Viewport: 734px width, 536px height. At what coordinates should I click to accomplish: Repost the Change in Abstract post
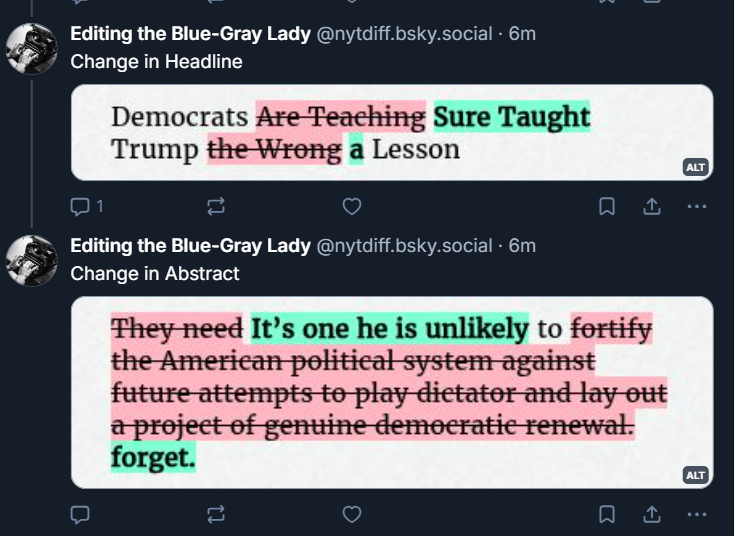click(x=216, y=514)
